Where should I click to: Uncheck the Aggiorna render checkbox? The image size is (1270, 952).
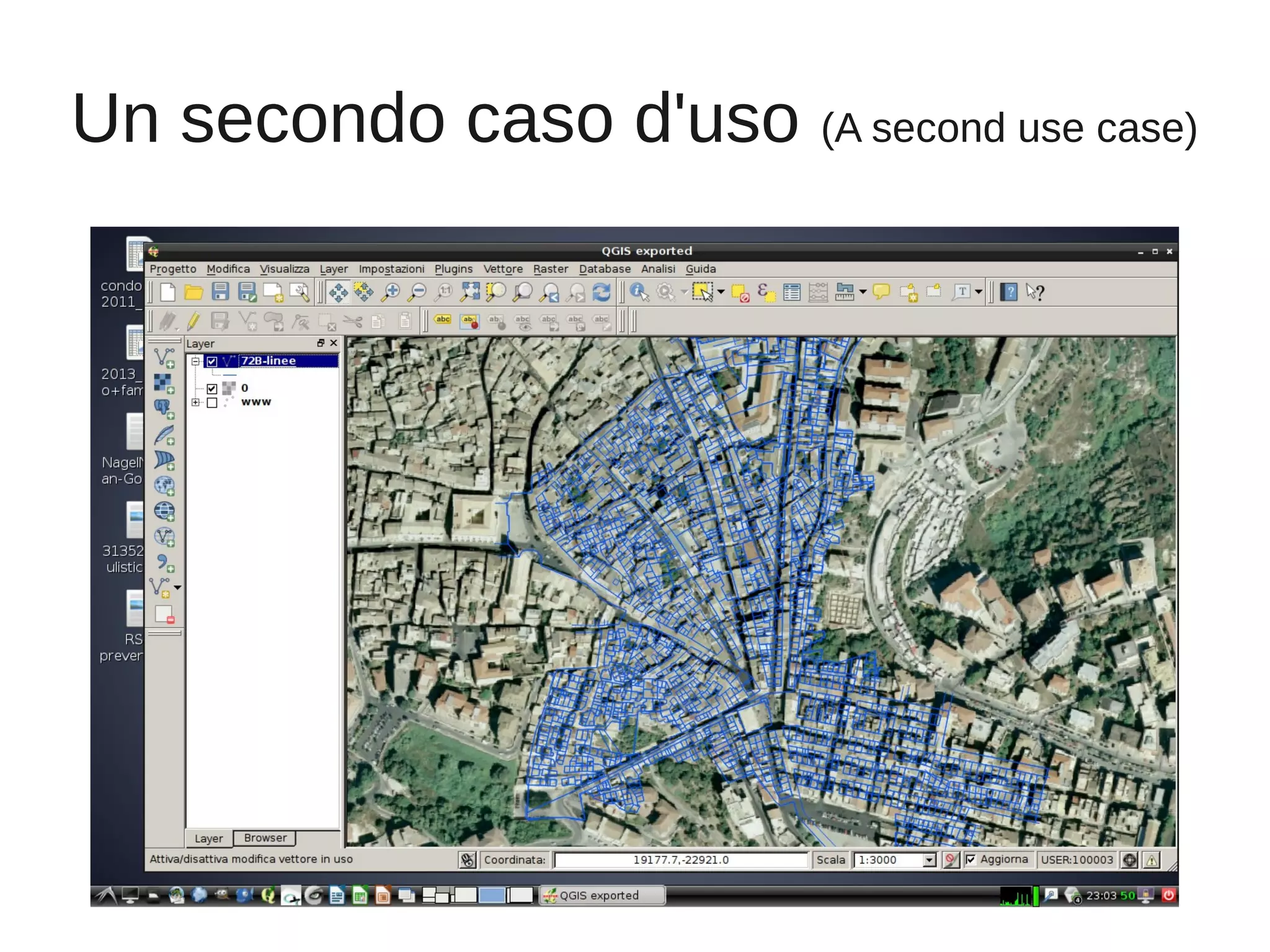pos(971,860)
